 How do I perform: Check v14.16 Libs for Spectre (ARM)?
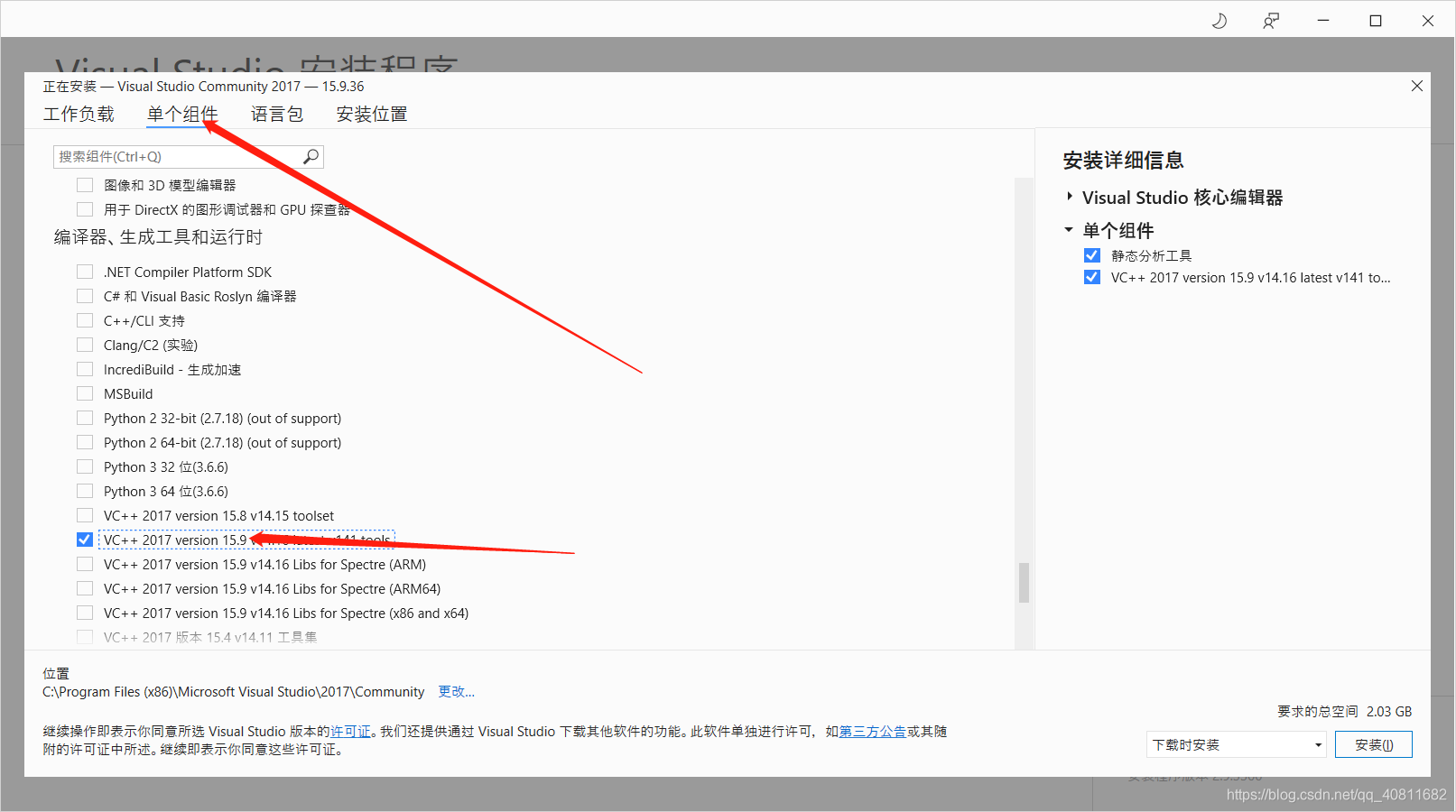tap(85, 564)
